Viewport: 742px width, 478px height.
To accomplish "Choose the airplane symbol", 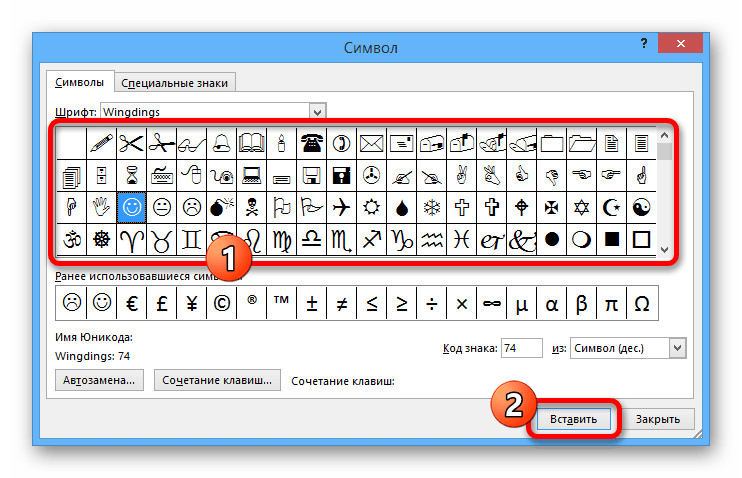I will point(341,207).
